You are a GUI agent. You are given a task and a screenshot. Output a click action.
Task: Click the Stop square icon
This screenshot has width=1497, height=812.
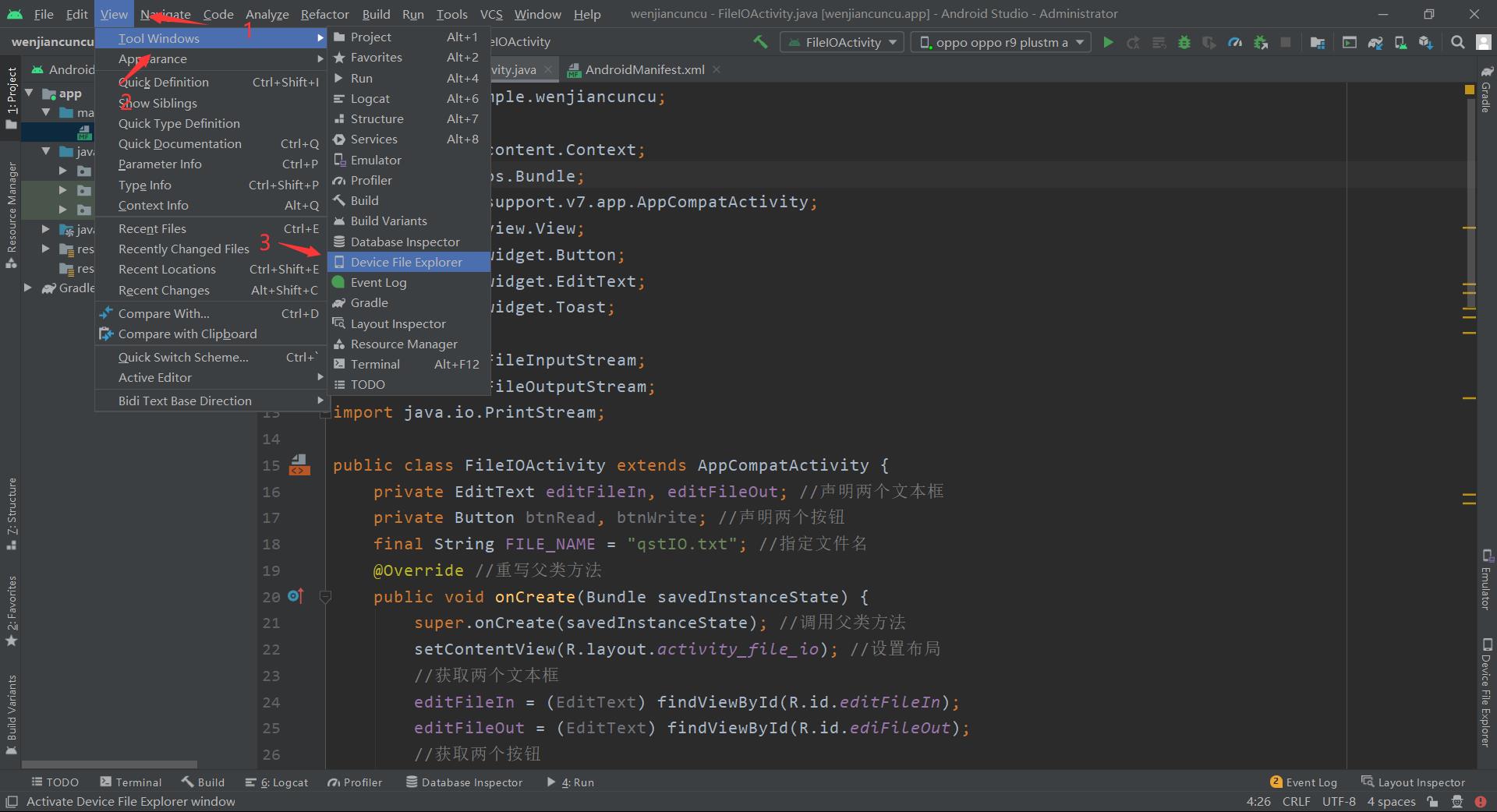(1286, 42)
